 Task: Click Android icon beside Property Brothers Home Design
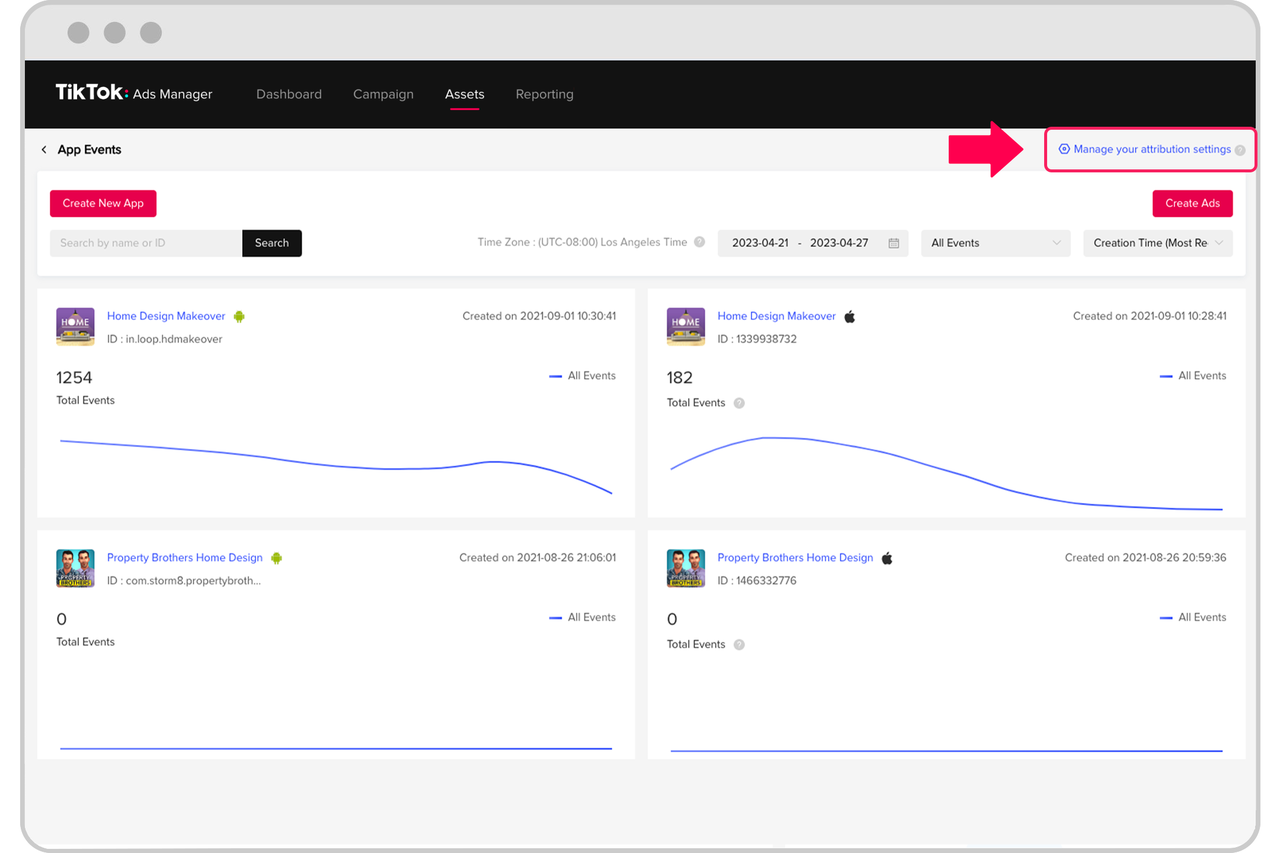click(x=277, y=558)
